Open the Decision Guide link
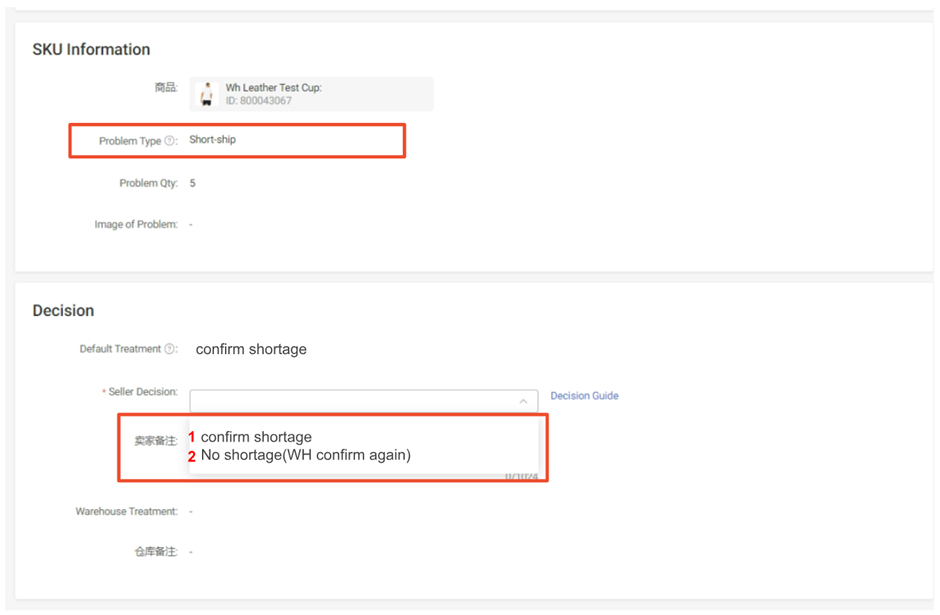The height and width of the screenshot is (615, 940). click(x=584, y=396)
